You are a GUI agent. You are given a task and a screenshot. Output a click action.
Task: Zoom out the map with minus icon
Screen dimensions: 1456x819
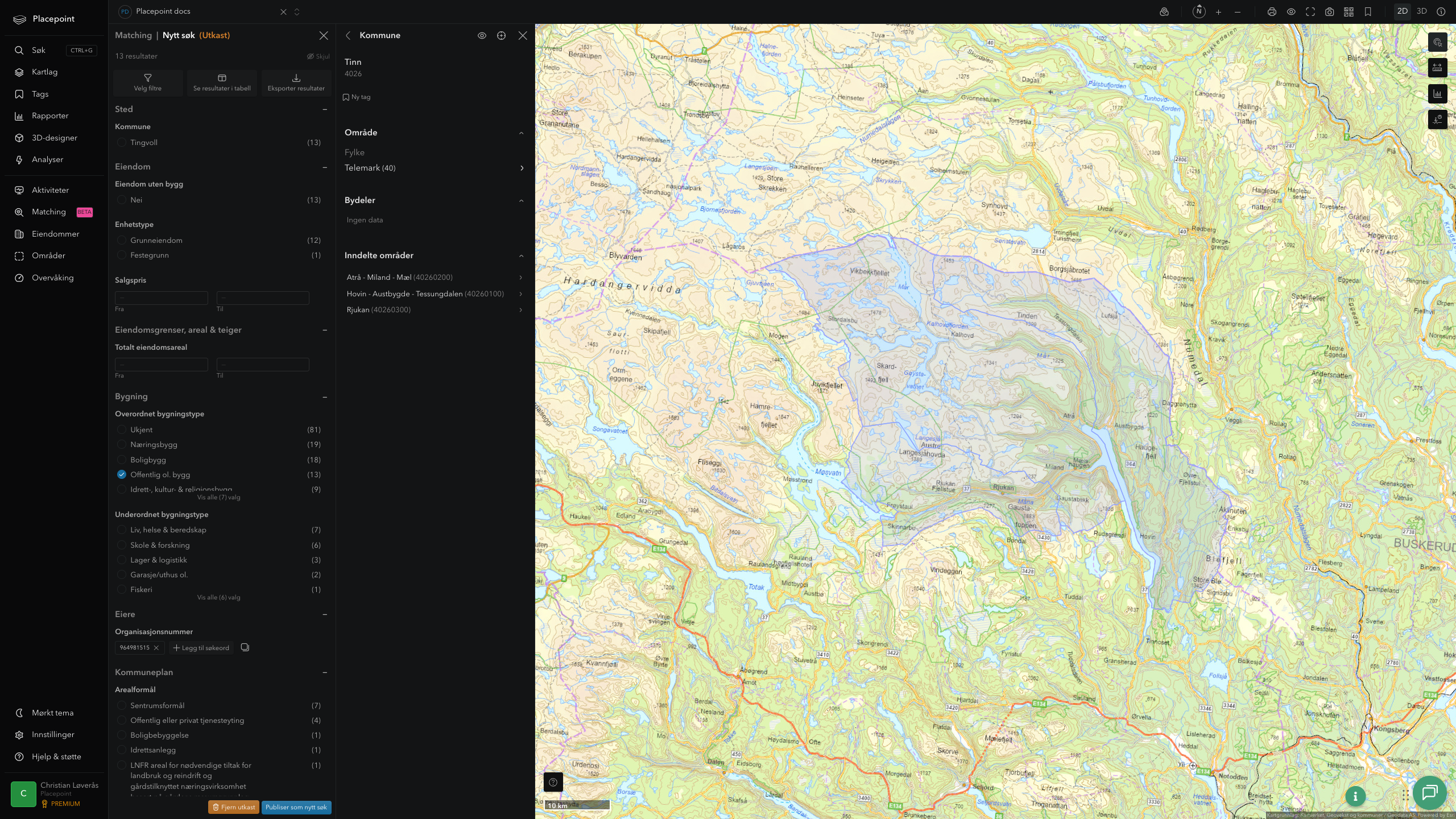coord(1238,11)
